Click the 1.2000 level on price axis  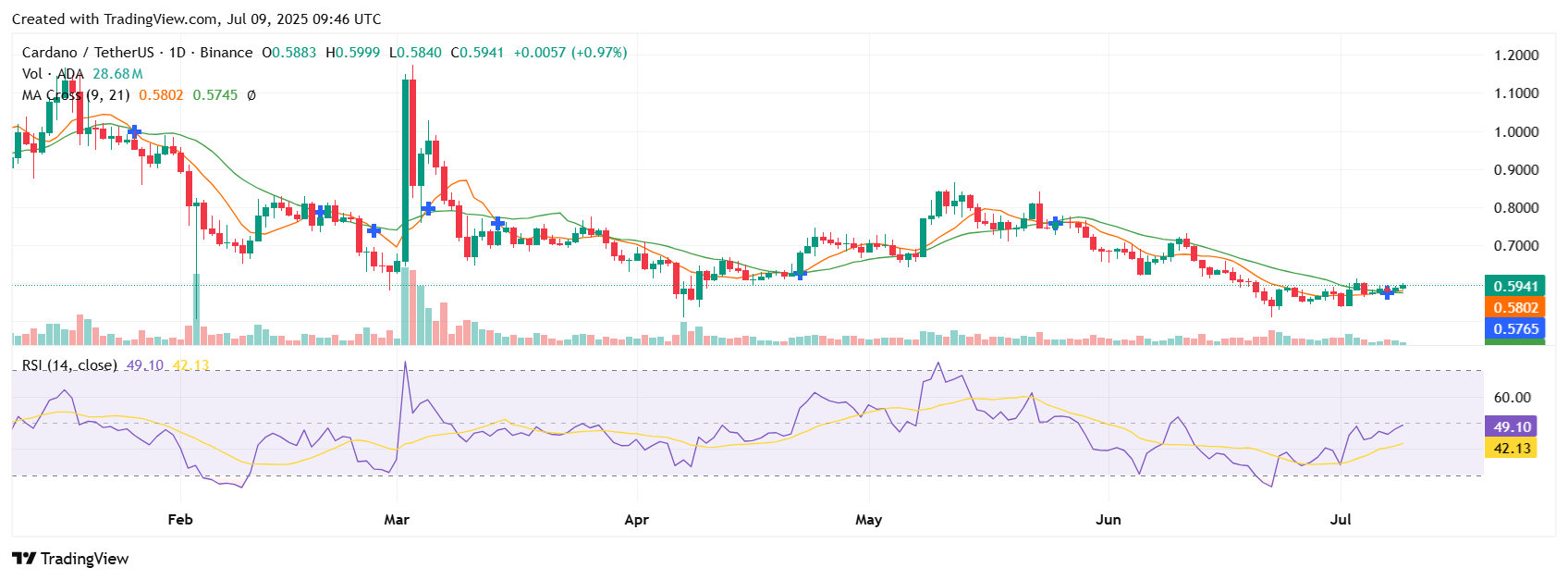tap(1516, 56)
